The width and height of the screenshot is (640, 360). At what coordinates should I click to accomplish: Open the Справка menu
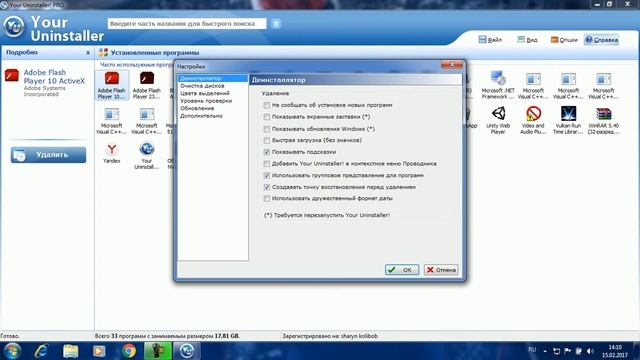(x=602, y=40)
